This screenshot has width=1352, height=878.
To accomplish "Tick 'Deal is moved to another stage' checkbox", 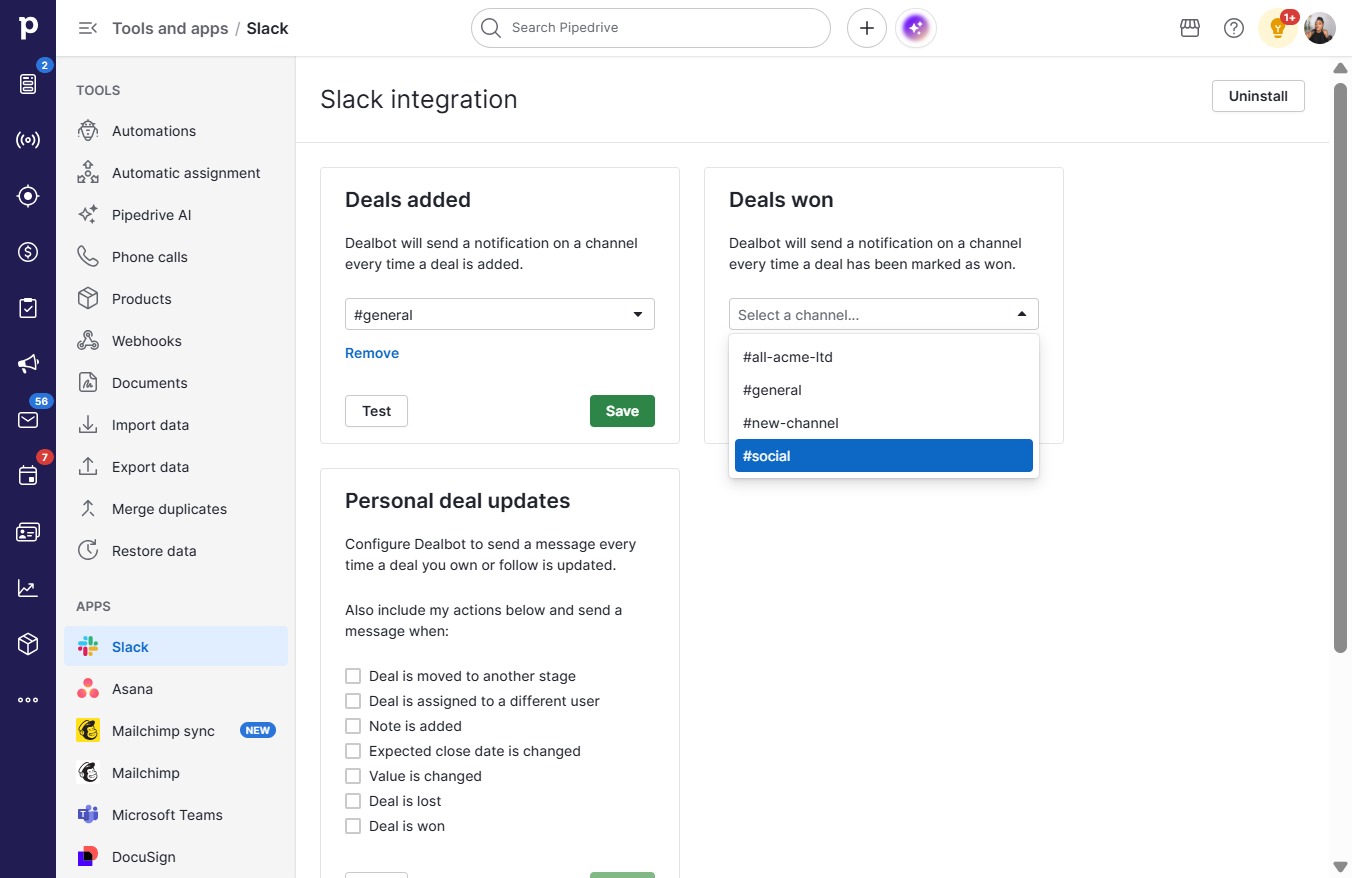I will [353, 676].
